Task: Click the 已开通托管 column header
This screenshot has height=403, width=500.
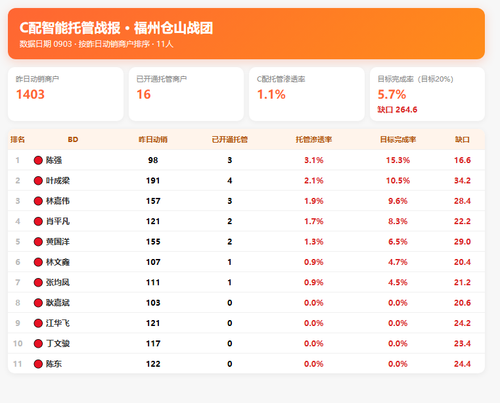Action: tap(230, 139)
